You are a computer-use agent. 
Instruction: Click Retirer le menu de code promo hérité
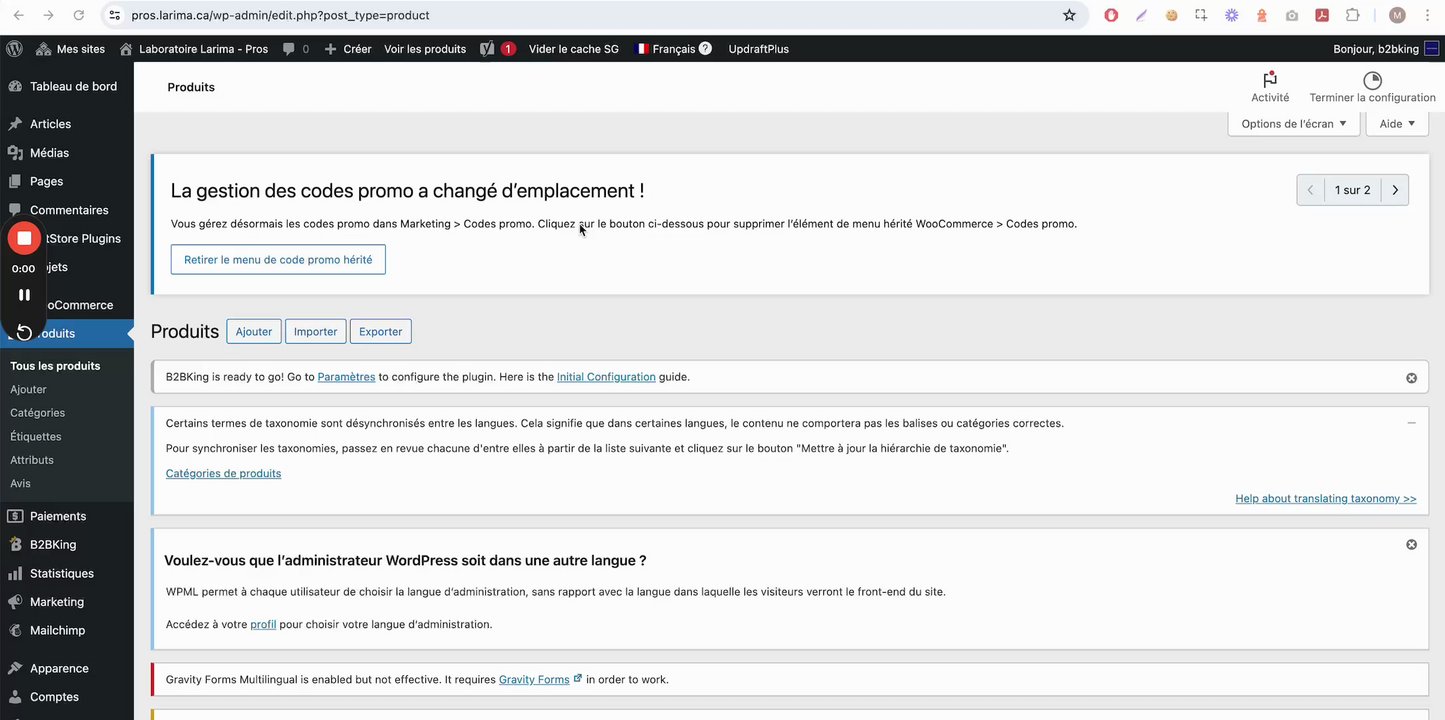tap(278, 260)
